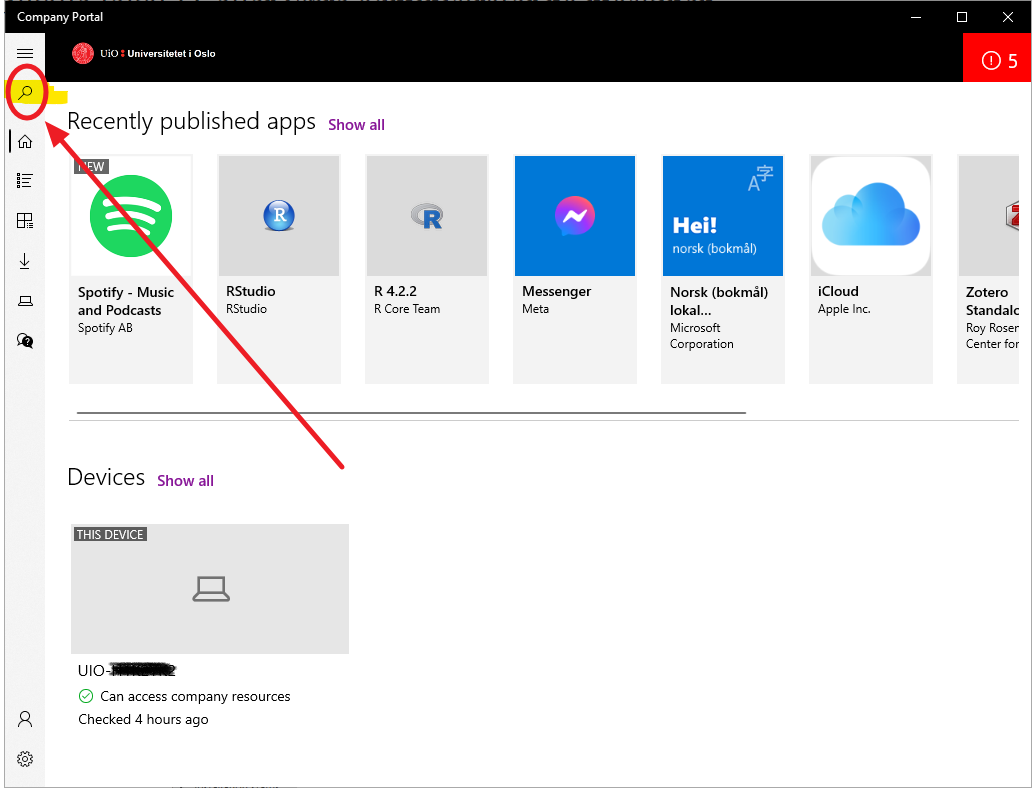The width and height of the screenshot is (1032, 788).
Task: Open the Apps list icon in sidebar
Action: [x=25, y=180]
